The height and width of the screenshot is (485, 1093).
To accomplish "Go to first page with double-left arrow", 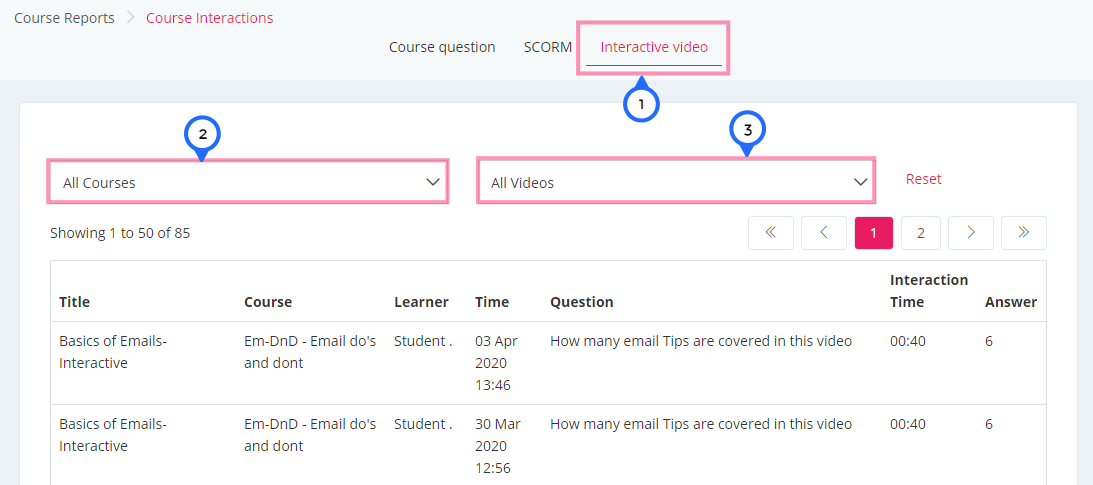I will 771,233.
